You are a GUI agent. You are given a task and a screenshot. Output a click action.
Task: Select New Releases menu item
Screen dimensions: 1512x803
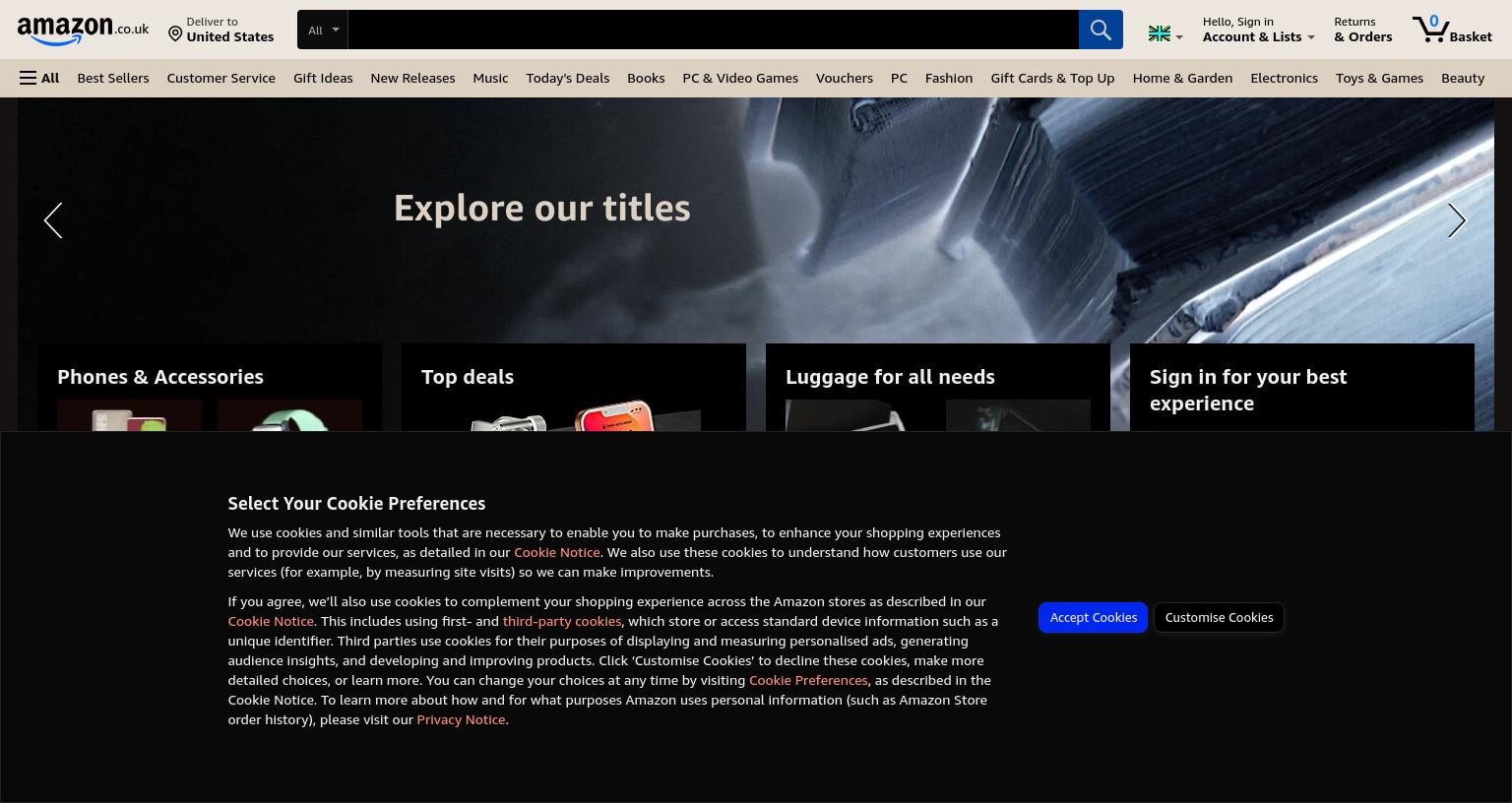[412, 78]
